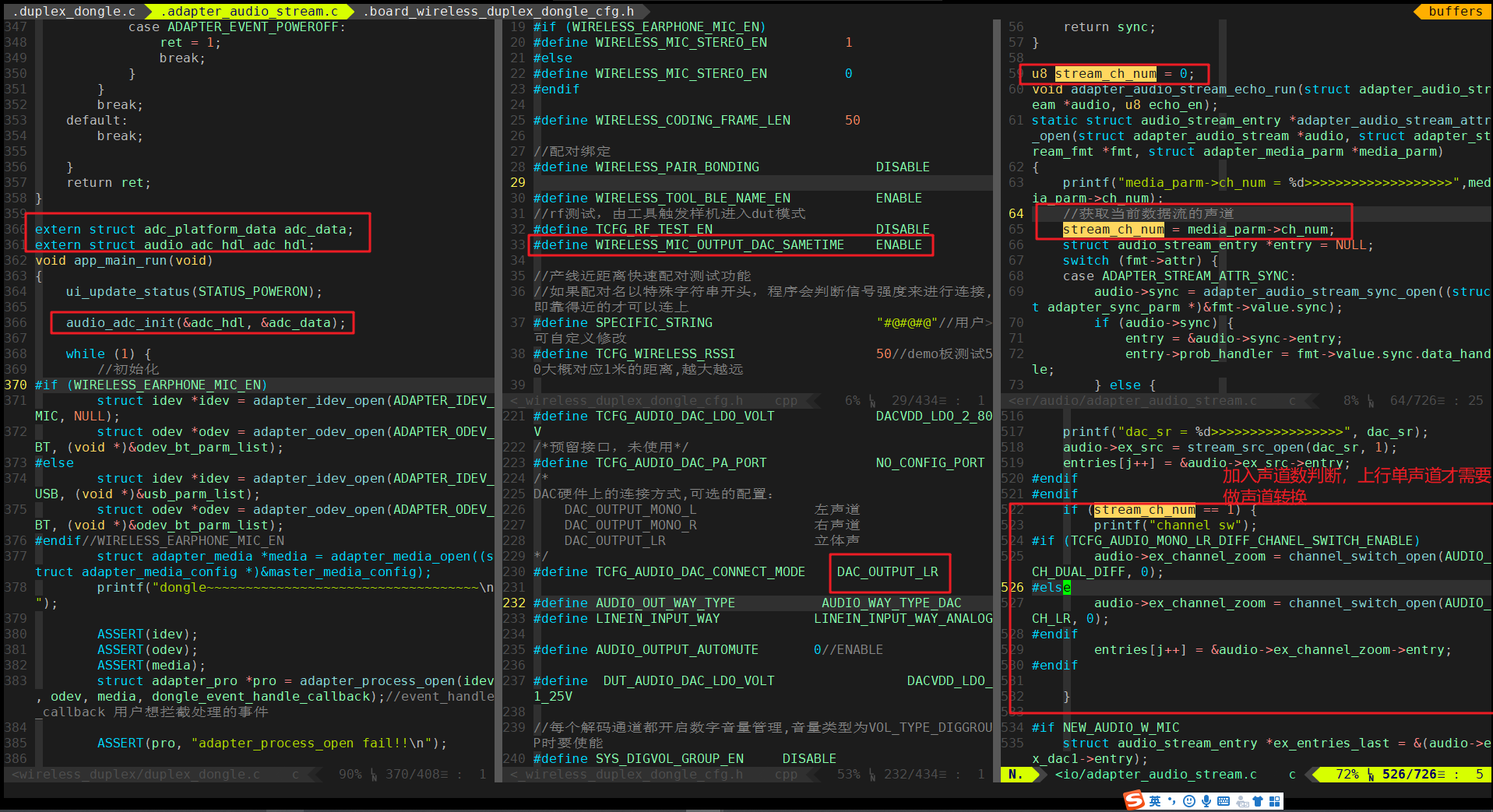Click DISABLE value of WIRELESS_PAIR_BONDING define
Screen dimensions: 1493x812
click(x=903, y=167)
